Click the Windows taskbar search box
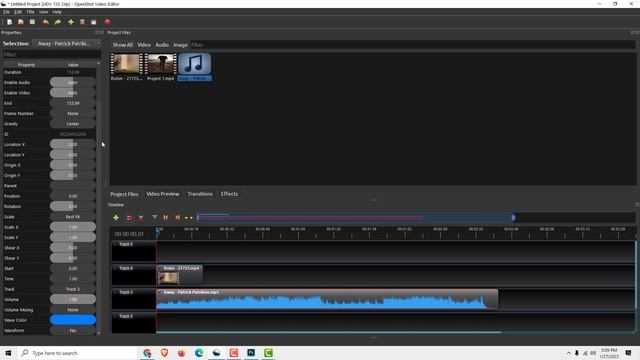Viewport: 640px width, 360px height. [x=78, y=353]
